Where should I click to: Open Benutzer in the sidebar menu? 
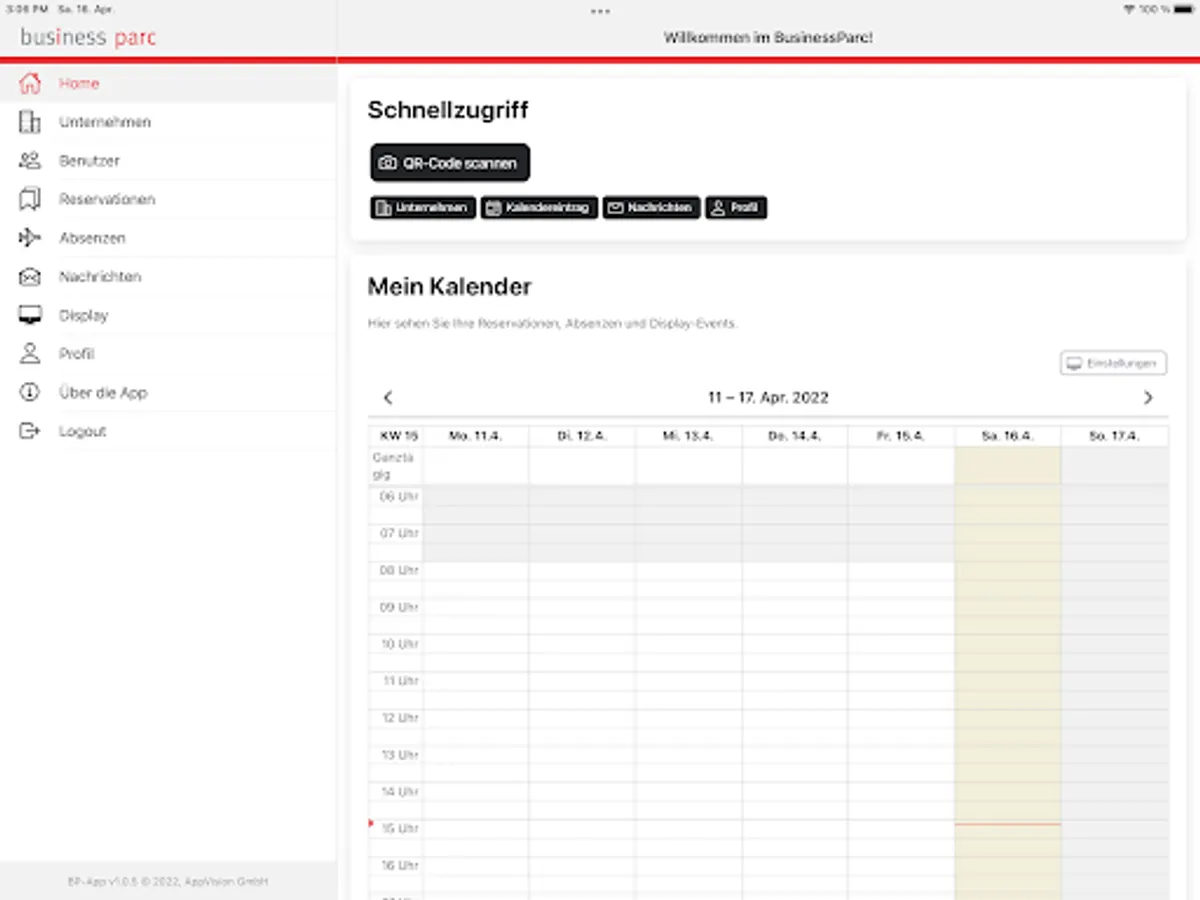point(168,160)
